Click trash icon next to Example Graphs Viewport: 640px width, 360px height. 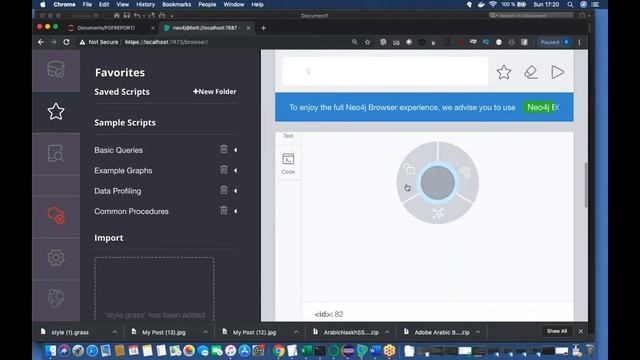(224, 169)
